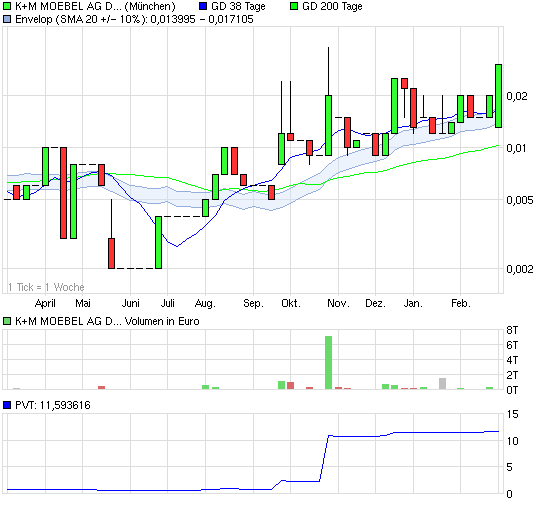
Task: Click the 'Juli' month axis label
Action: pyautogui.click(x=168, y=303)
